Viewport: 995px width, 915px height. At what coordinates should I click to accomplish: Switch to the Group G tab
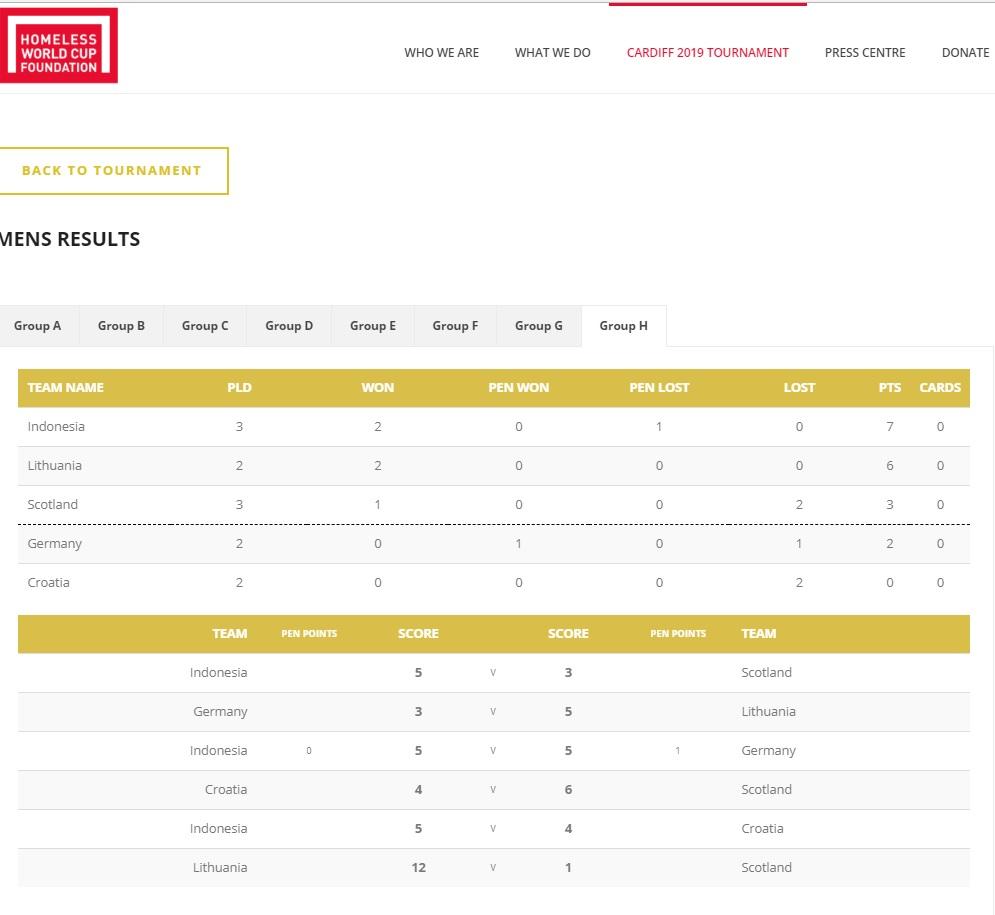(x=538, y=326)
